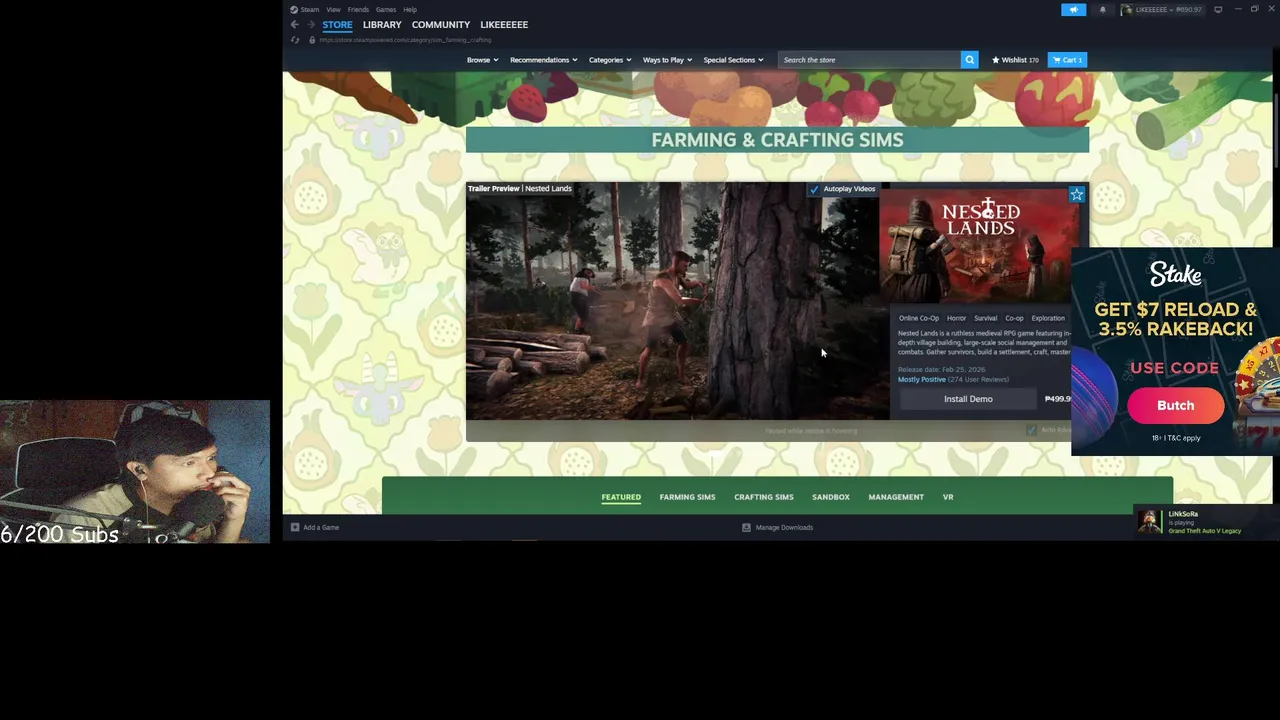Open the Steam announcements megaphone button
The height and width of the screenshot is (720, 1280).
coord(1073,9)
